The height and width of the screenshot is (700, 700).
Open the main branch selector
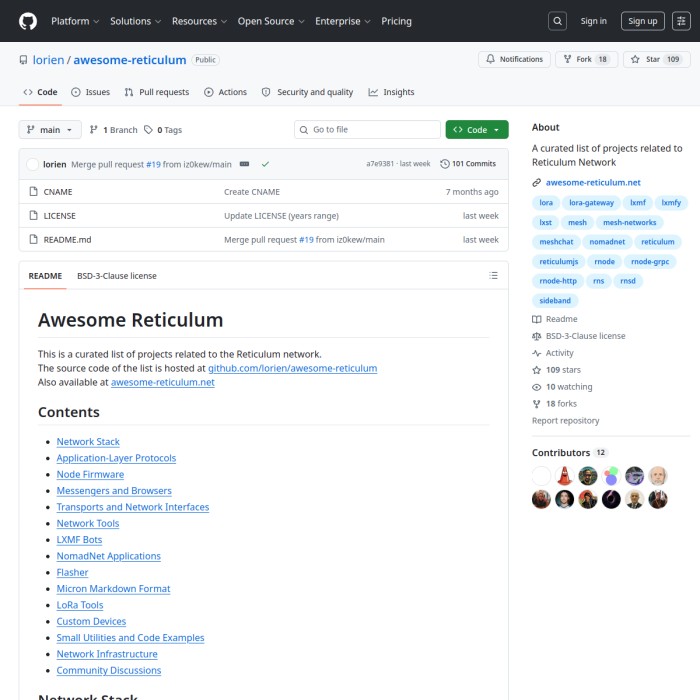(x=50, y=130)
